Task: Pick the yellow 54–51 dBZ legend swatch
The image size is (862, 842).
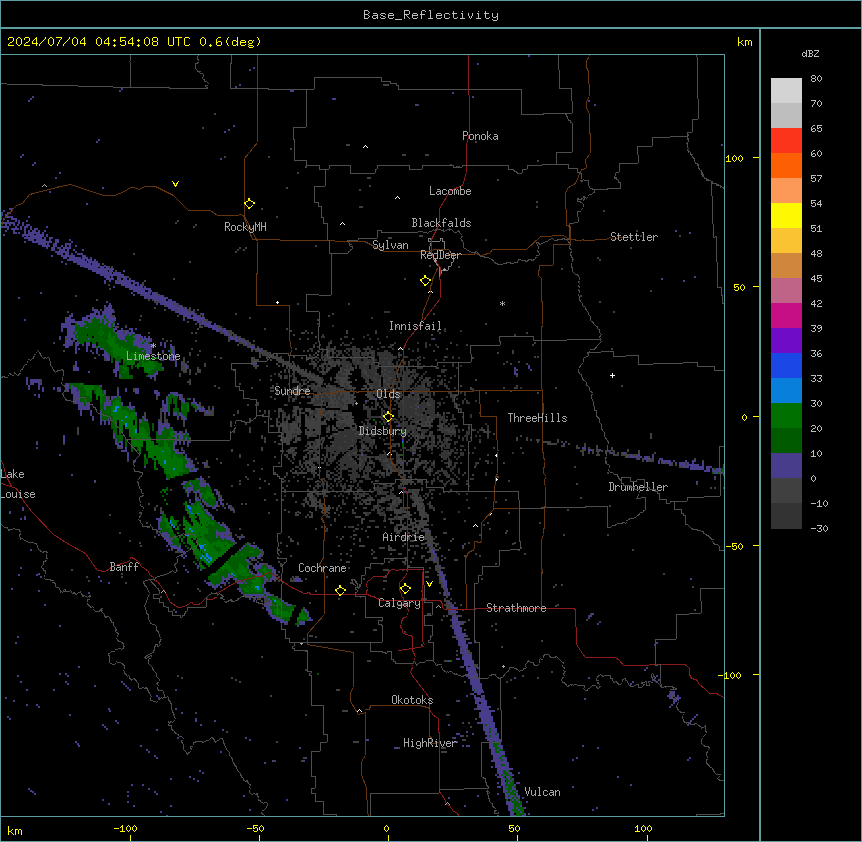Action: pyautogui.click(x=786, y=215)
